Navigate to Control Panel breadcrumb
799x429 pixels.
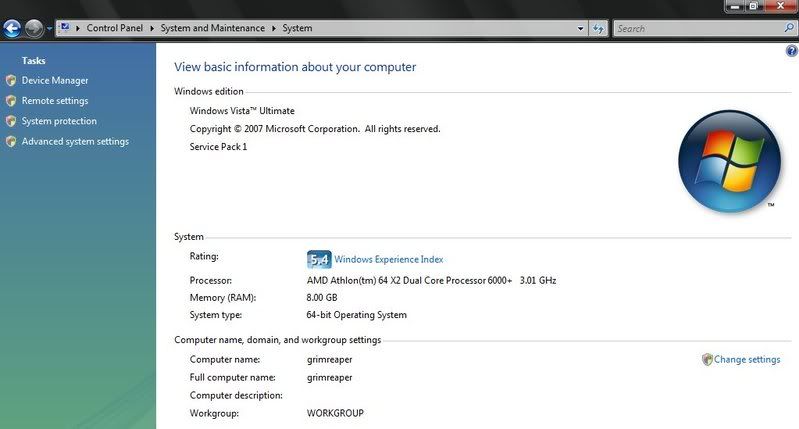[115, 28]
